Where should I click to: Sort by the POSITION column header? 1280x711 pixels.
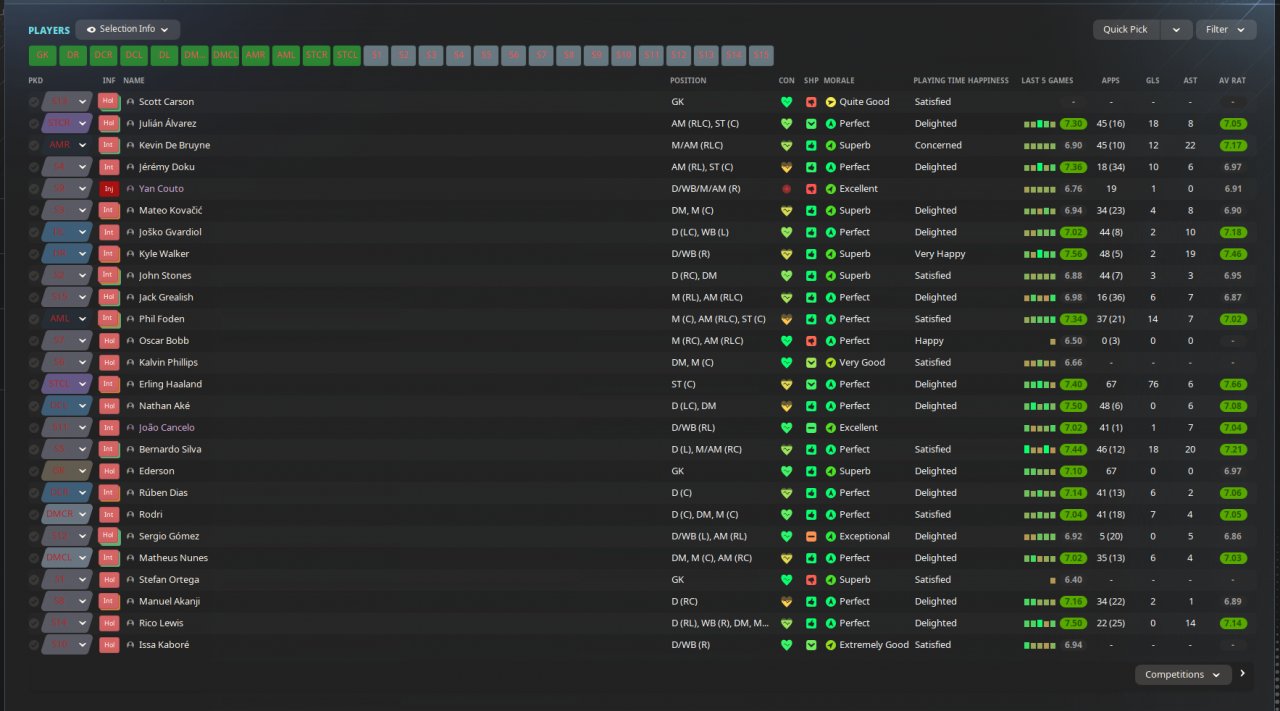tap(688, 80)
